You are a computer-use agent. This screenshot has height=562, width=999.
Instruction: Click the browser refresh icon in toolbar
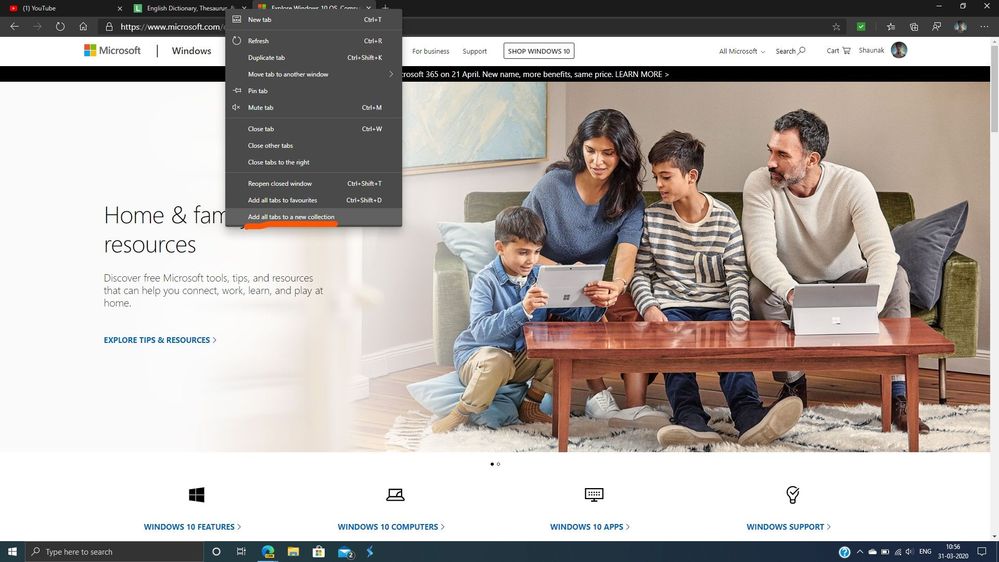click(60, 27)
